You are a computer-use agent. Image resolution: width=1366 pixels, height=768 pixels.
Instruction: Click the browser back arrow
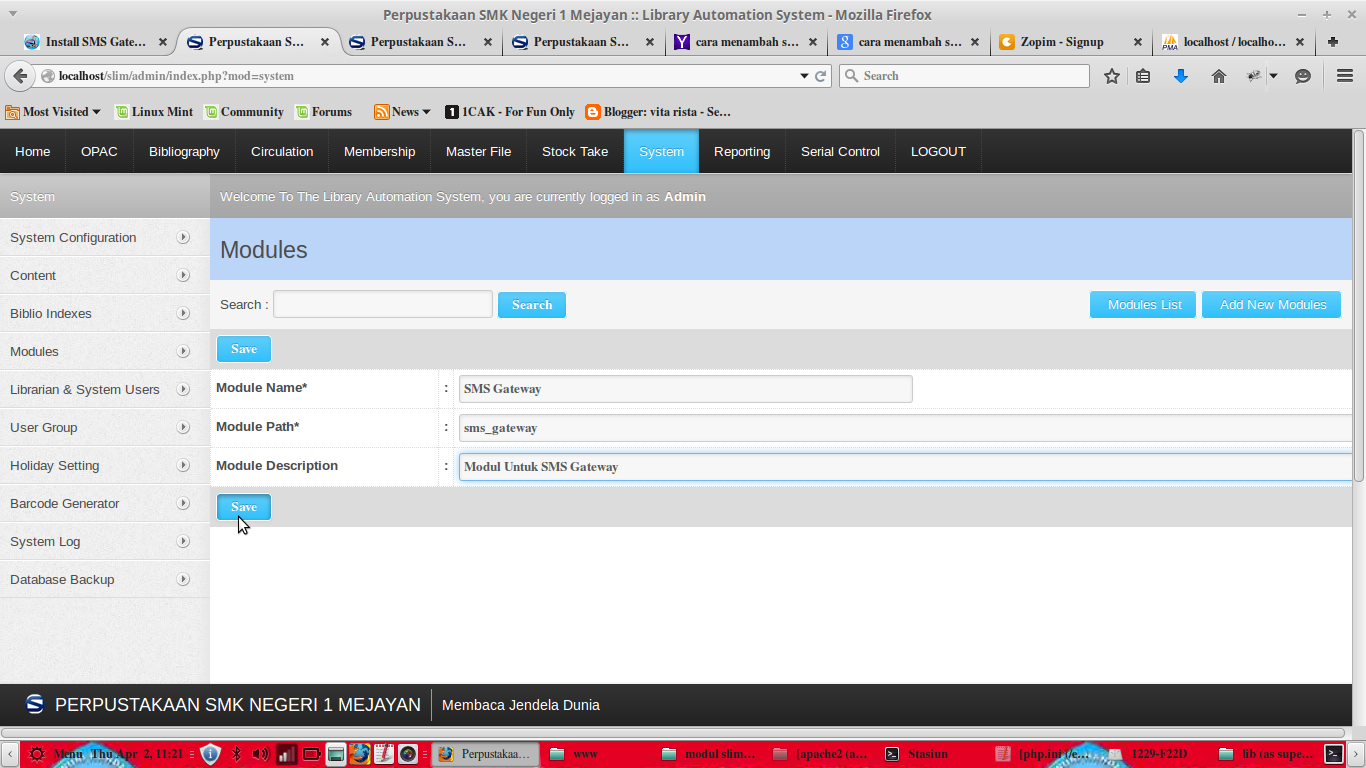(20, 76)
